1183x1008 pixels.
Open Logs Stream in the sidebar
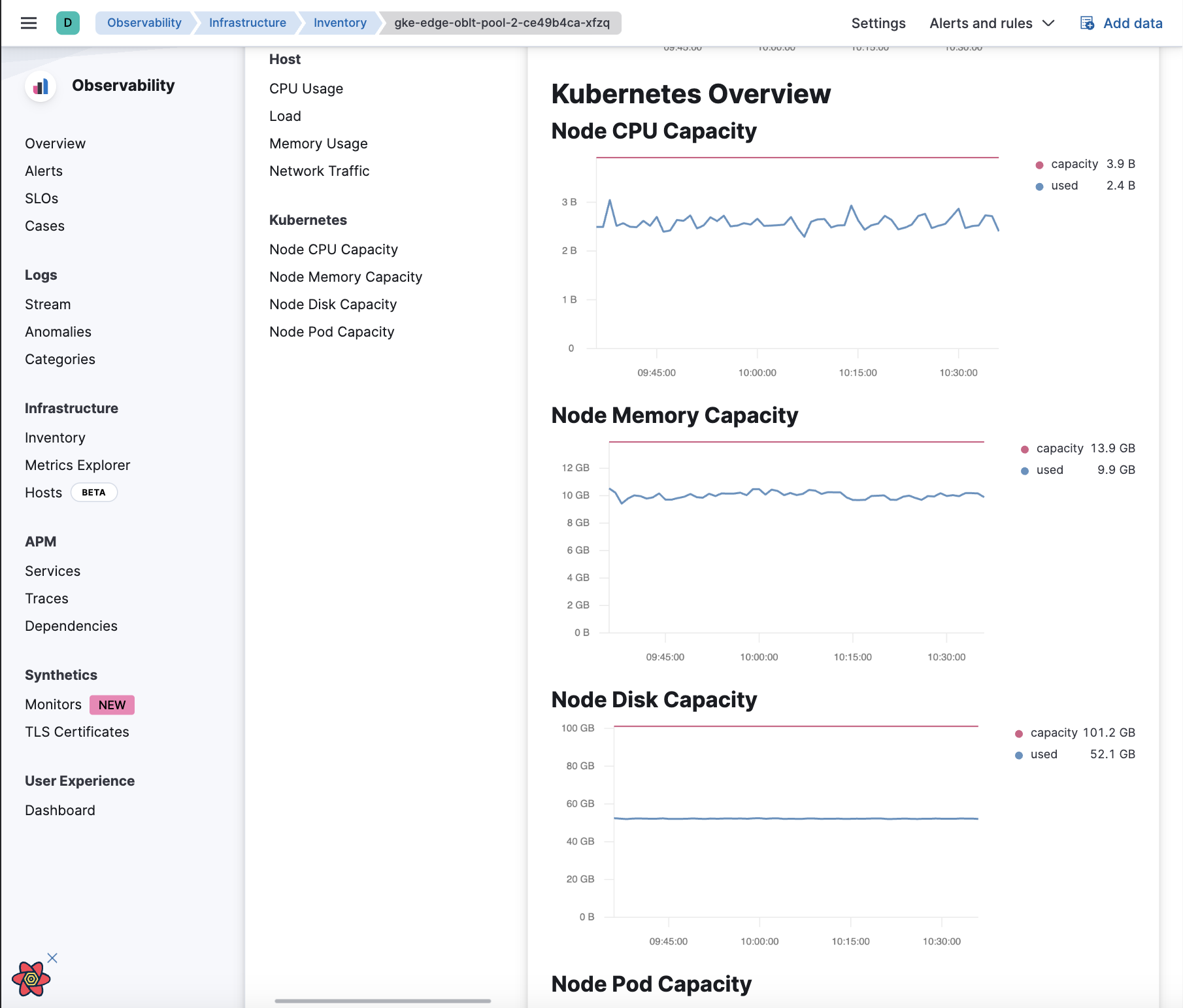pyautogui.click(x=48, y=304)
